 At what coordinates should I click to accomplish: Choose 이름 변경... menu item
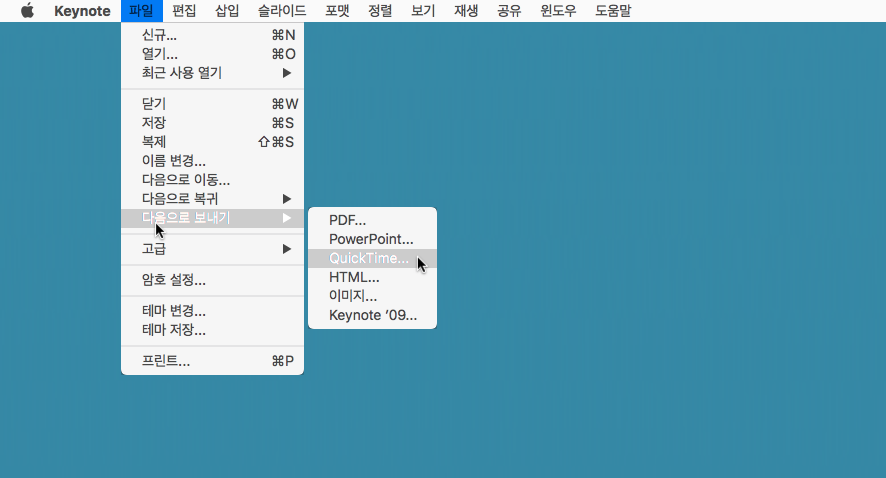(212, 160)
